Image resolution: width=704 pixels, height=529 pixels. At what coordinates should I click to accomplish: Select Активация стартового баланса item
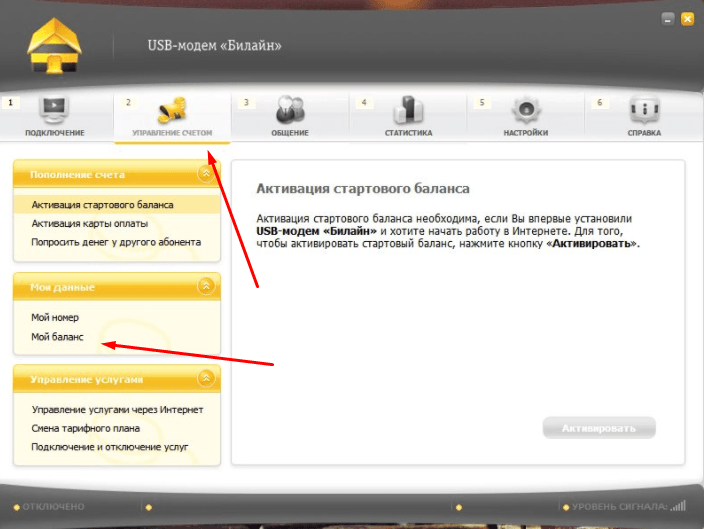click(x=117, y=205)
